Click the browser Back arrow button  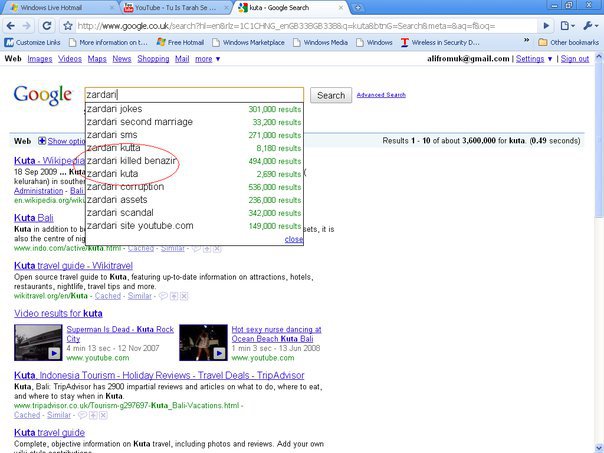pos(11,25)
